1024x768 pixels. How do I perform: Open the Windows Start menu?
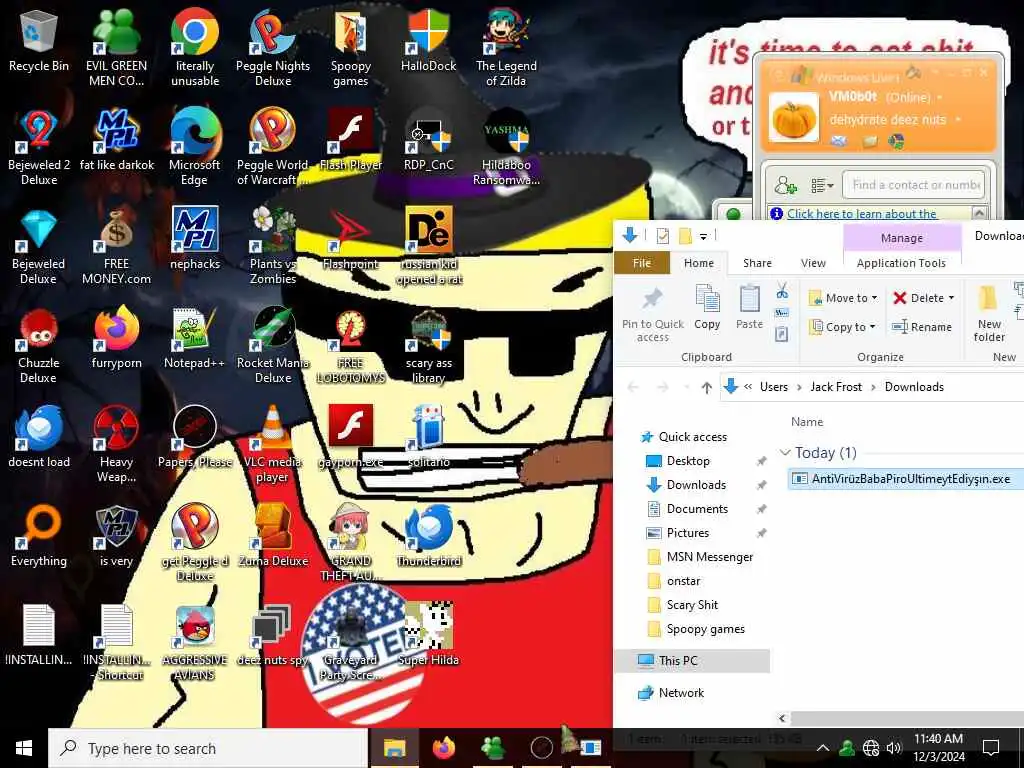click(24, 748)
